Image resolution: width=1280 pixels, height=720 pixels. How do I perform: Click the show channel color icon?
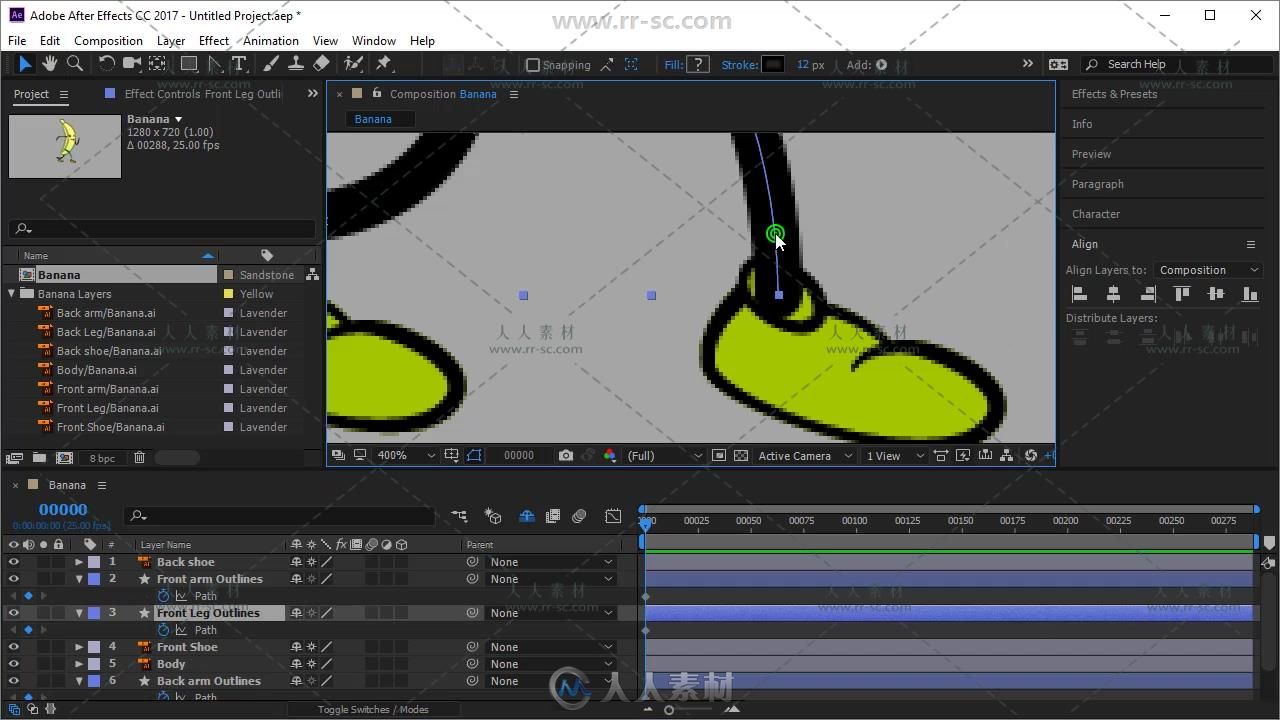point(610,455)
